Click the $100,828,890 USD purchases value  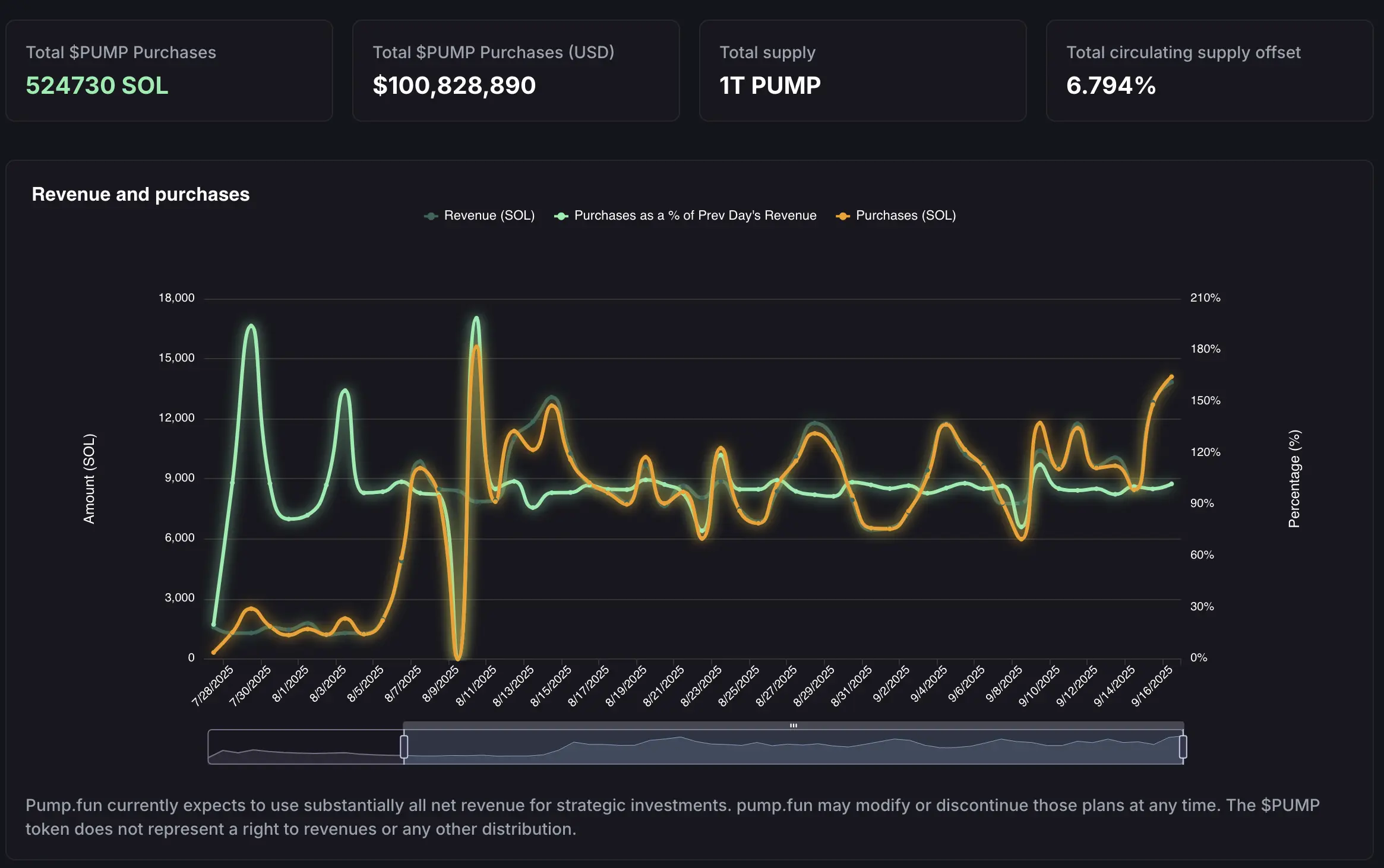(x=455, y=85)
